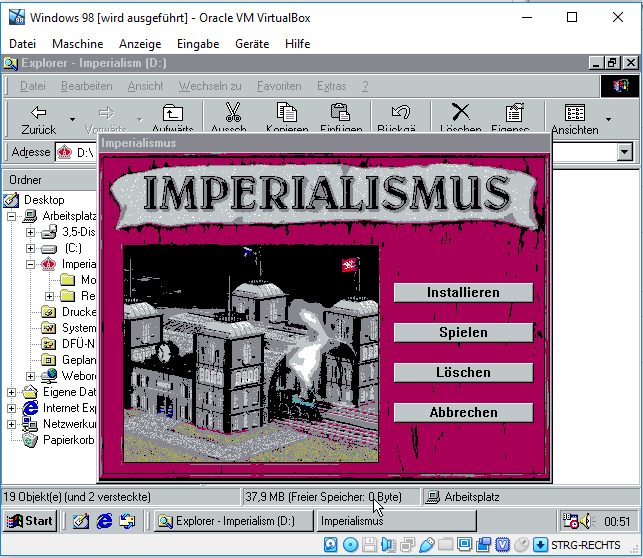The width and height of the screenshot is (643, 558).
Task: Launch Internet Explorer from quick launch
Action: pyautogui.click(x=104, y=521)
